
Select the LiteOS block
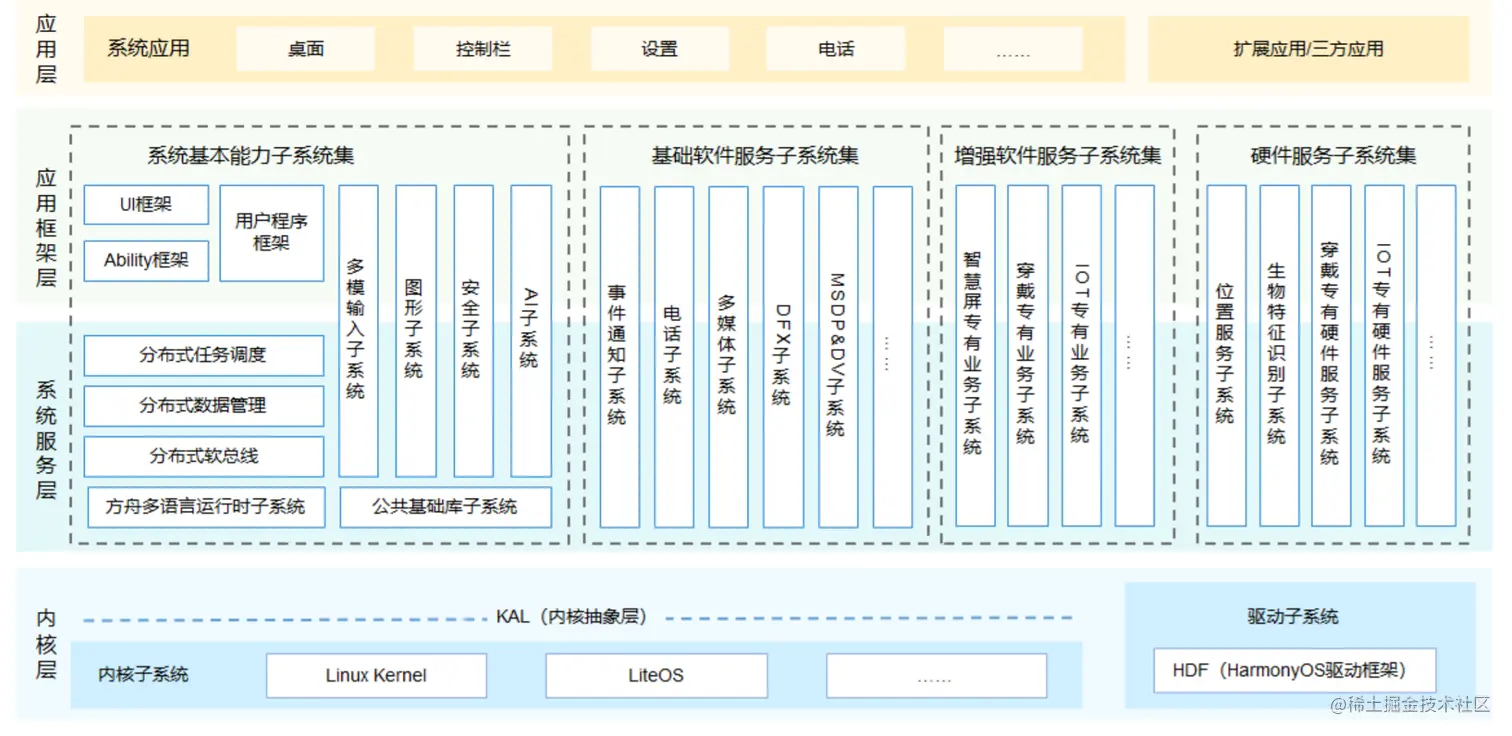click(x=655, y=675)
